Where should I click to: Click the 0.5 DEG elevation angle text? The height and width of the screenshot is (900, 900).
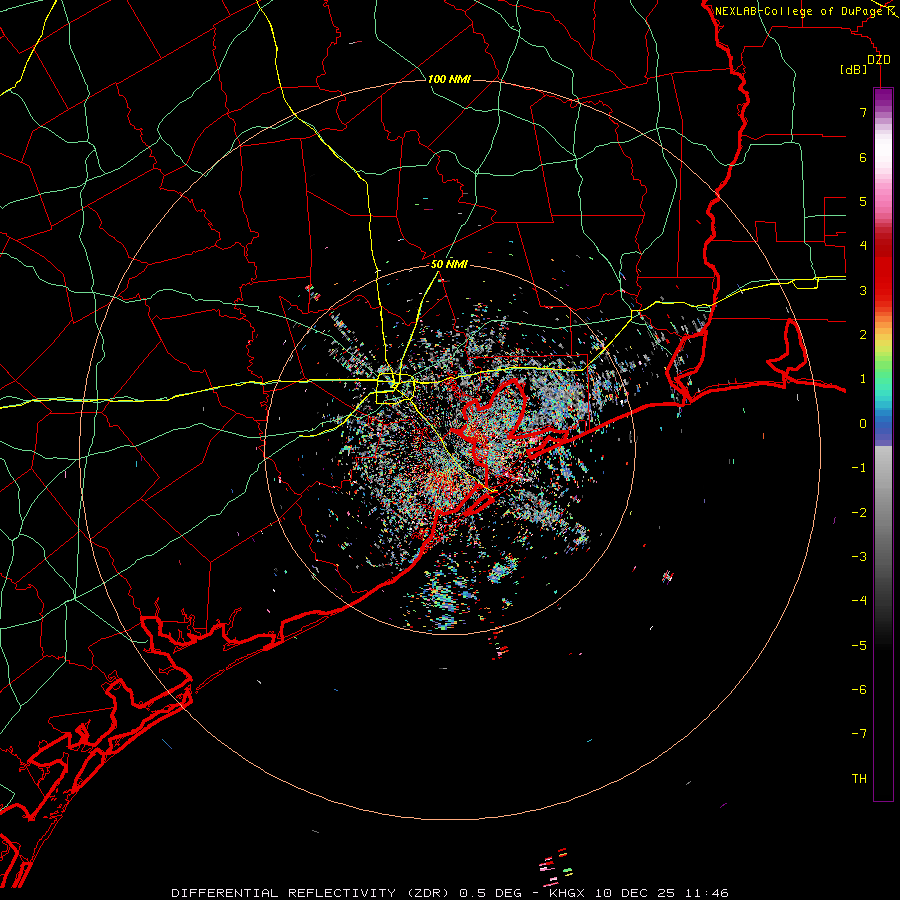click(x=491, y=893)
